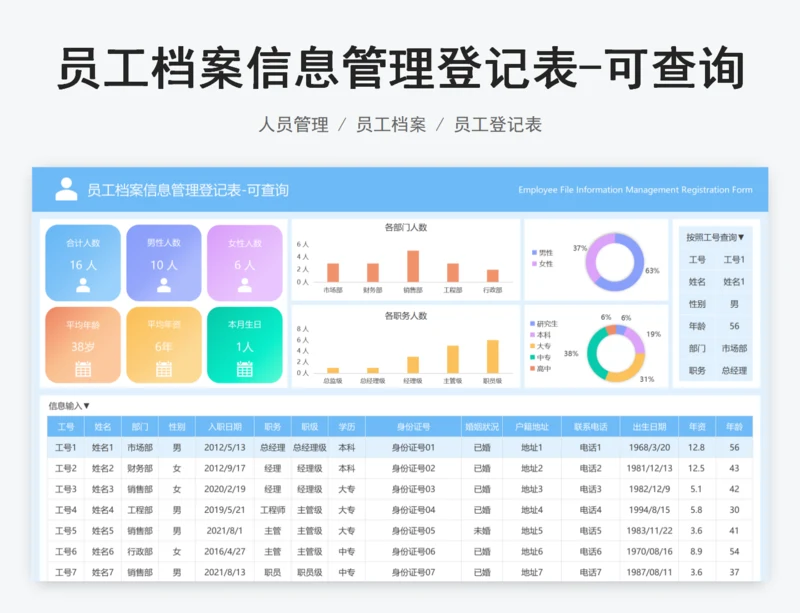Select the 工程师 position cell
This screenshot has width=800, height=613.
pyautogui.click(x=272, y=510)
